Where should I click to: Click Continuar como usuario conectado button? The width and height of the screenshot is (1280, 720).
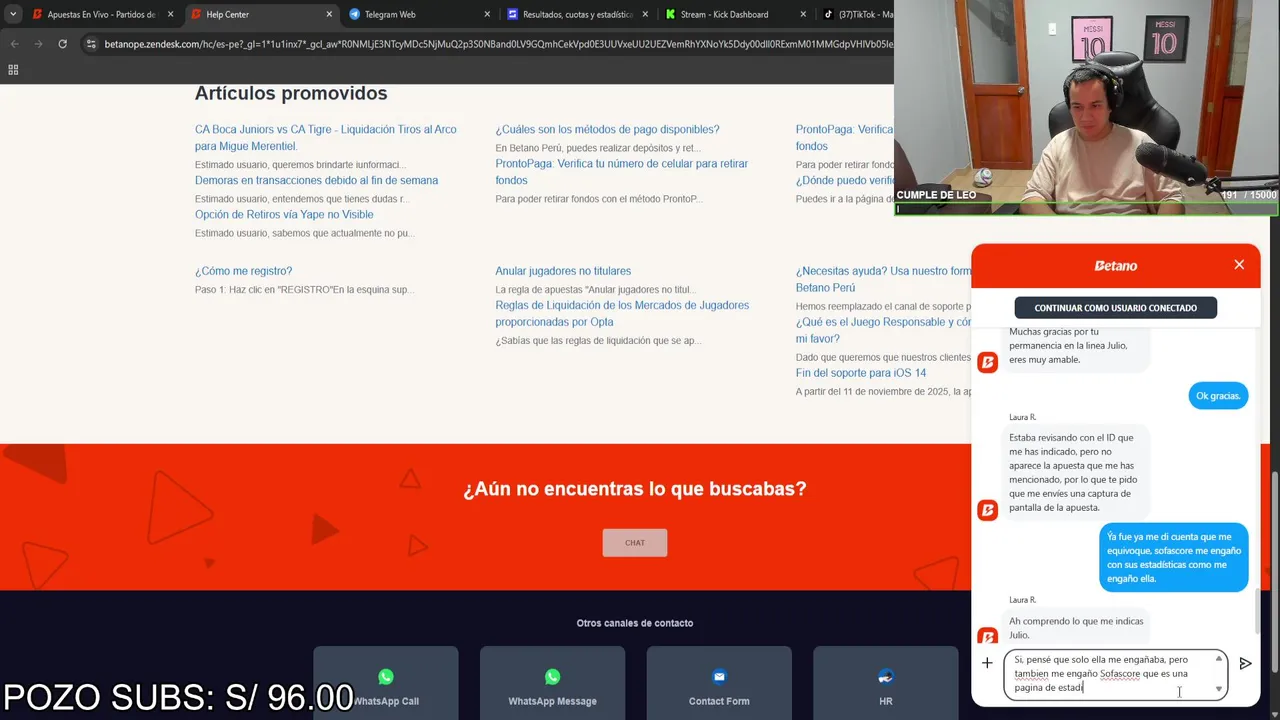(x=1115, y=308)
